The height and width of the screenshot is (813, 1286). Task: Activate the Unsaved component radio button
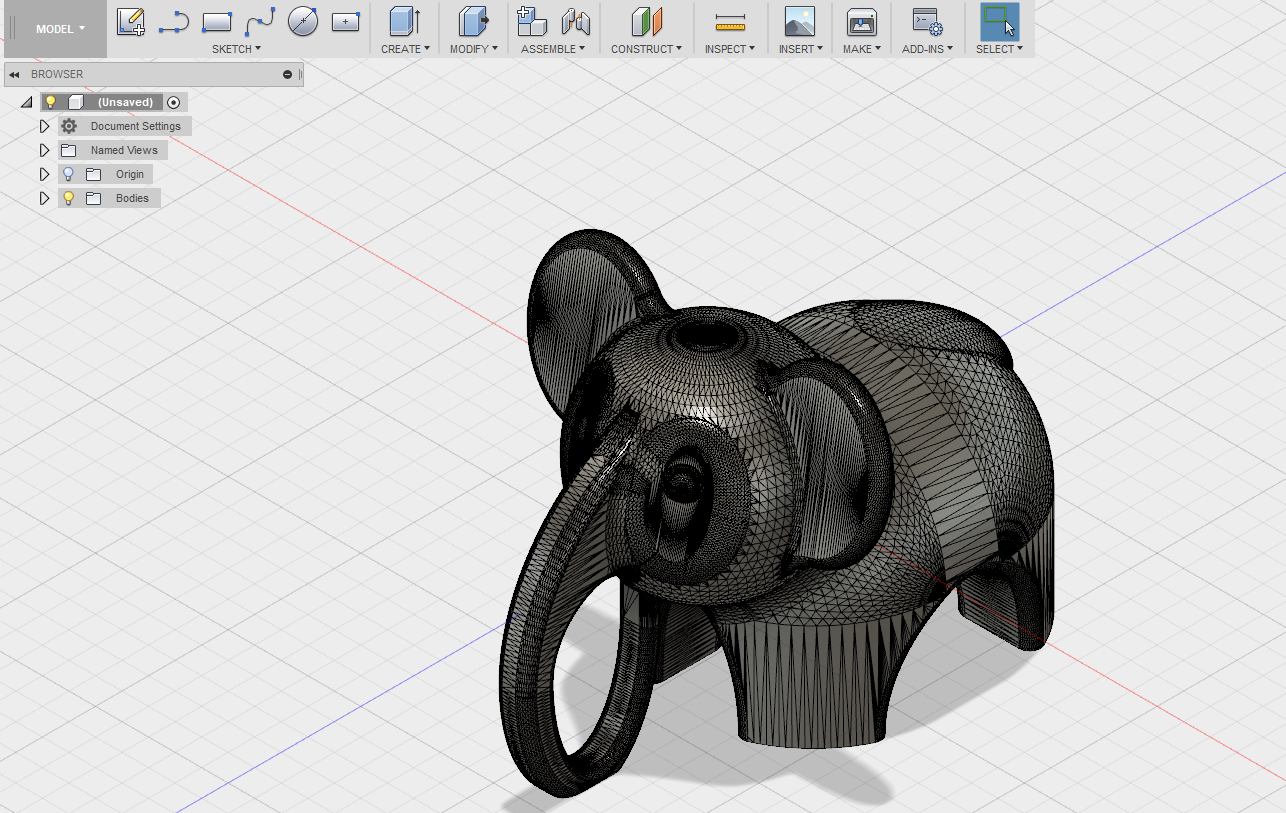(x=174, y=102)
